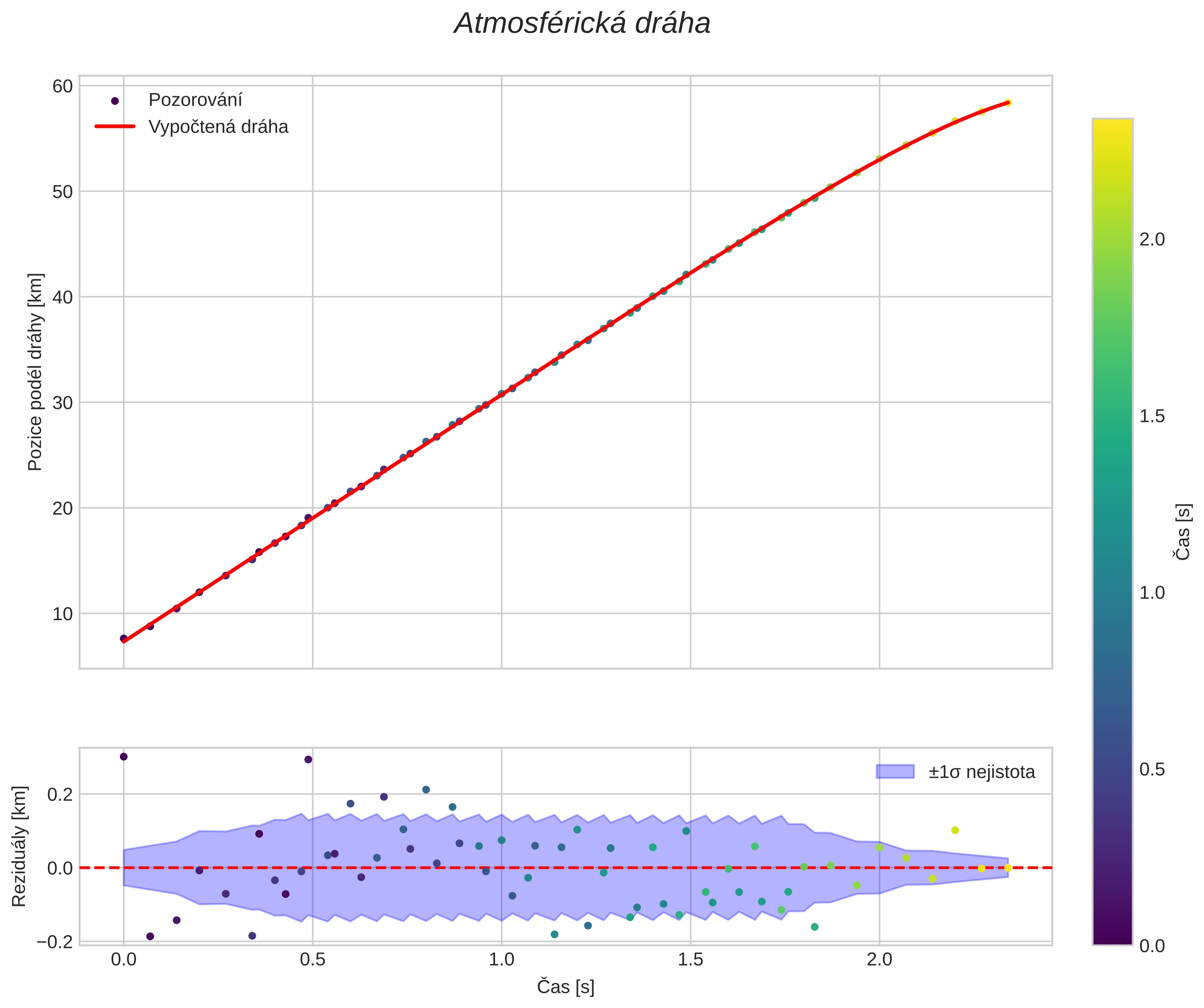Screen dimensions: 1204x1008
Task: Click the 'Čas [s]' colorbar label
Action: tap(1182, 532)
